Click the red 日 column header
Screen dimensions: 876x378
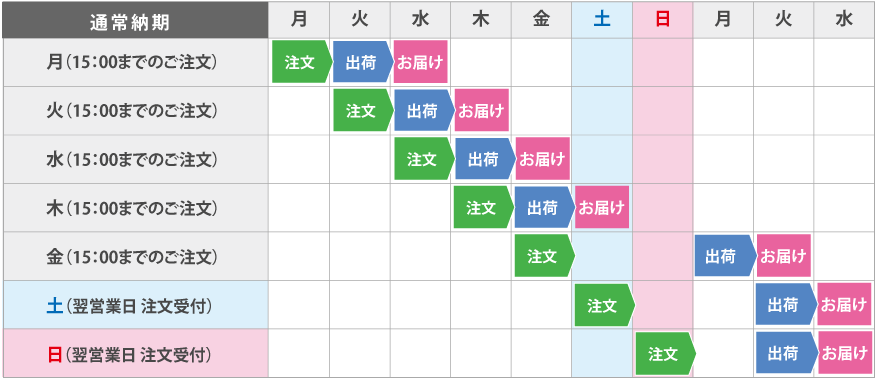click(663, 21)
